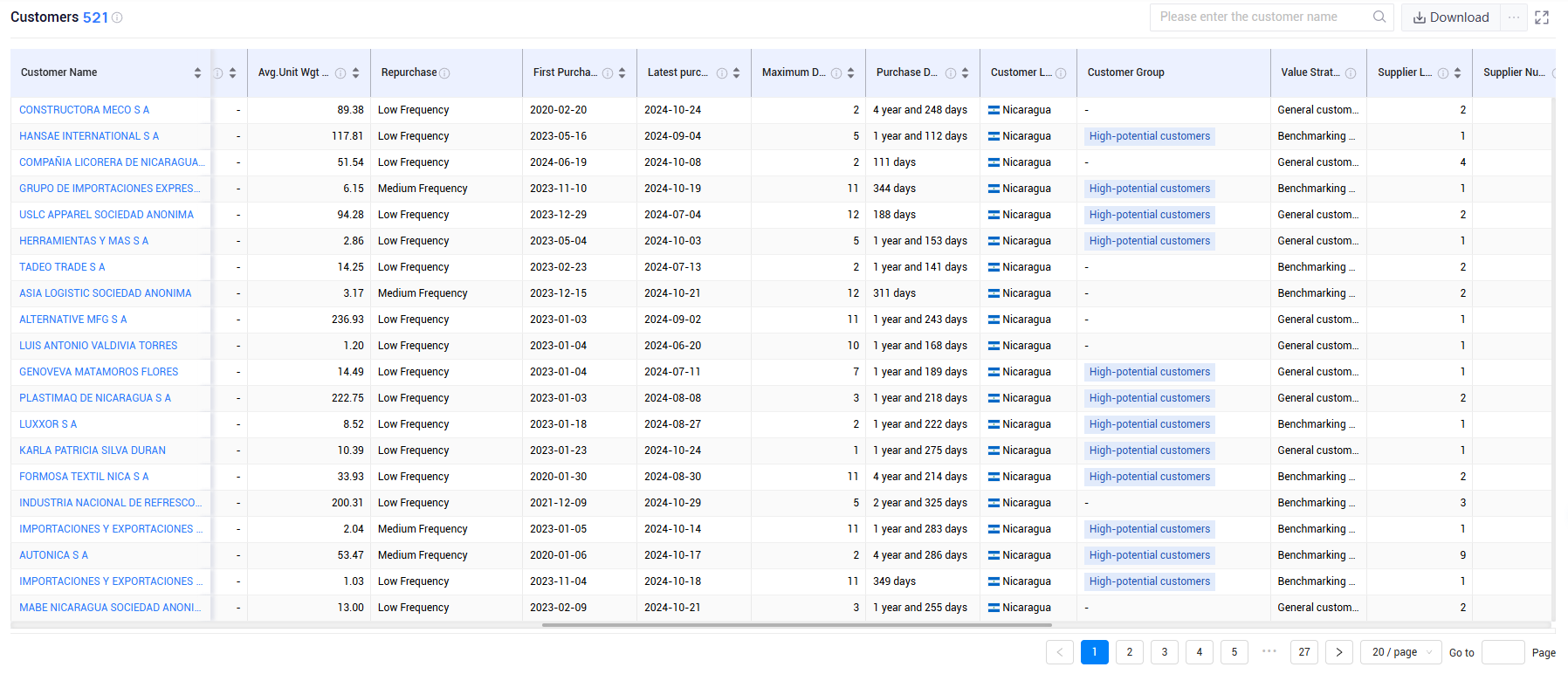The width and height of the screenshot is (1568, 674).
Task: Show info for First Purcha... column
Action: (x=608, y=73)
